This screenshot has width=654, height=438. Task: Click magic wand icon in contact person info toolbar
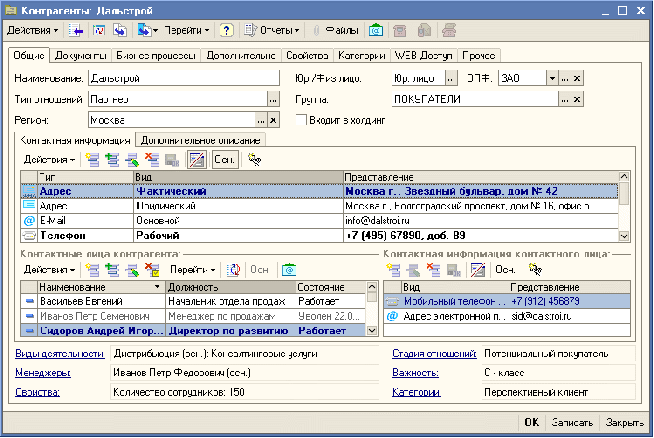click(535, 270)
